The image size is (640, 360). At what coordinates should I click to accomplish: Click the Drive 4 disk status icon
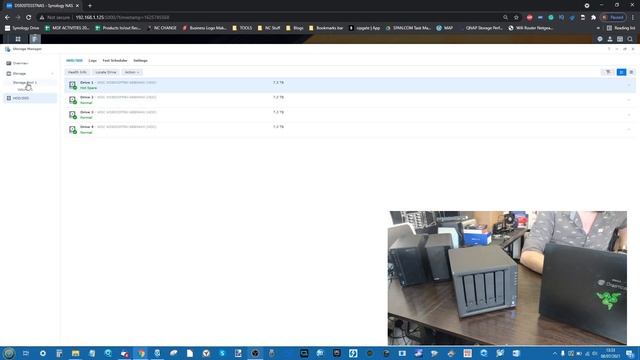[73, 130]
